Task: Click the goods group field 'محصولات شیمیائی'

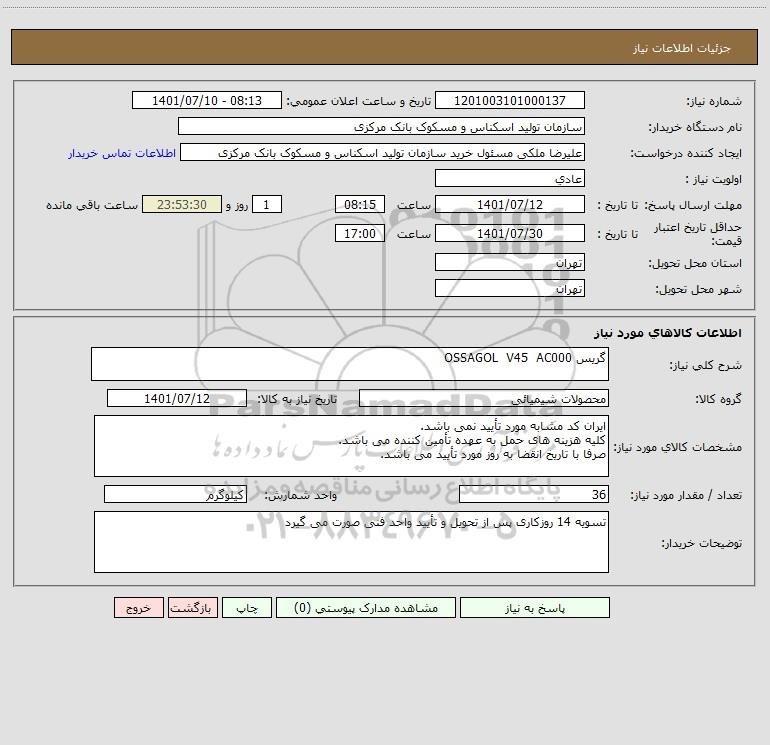Action: click(x=484, y=398)
